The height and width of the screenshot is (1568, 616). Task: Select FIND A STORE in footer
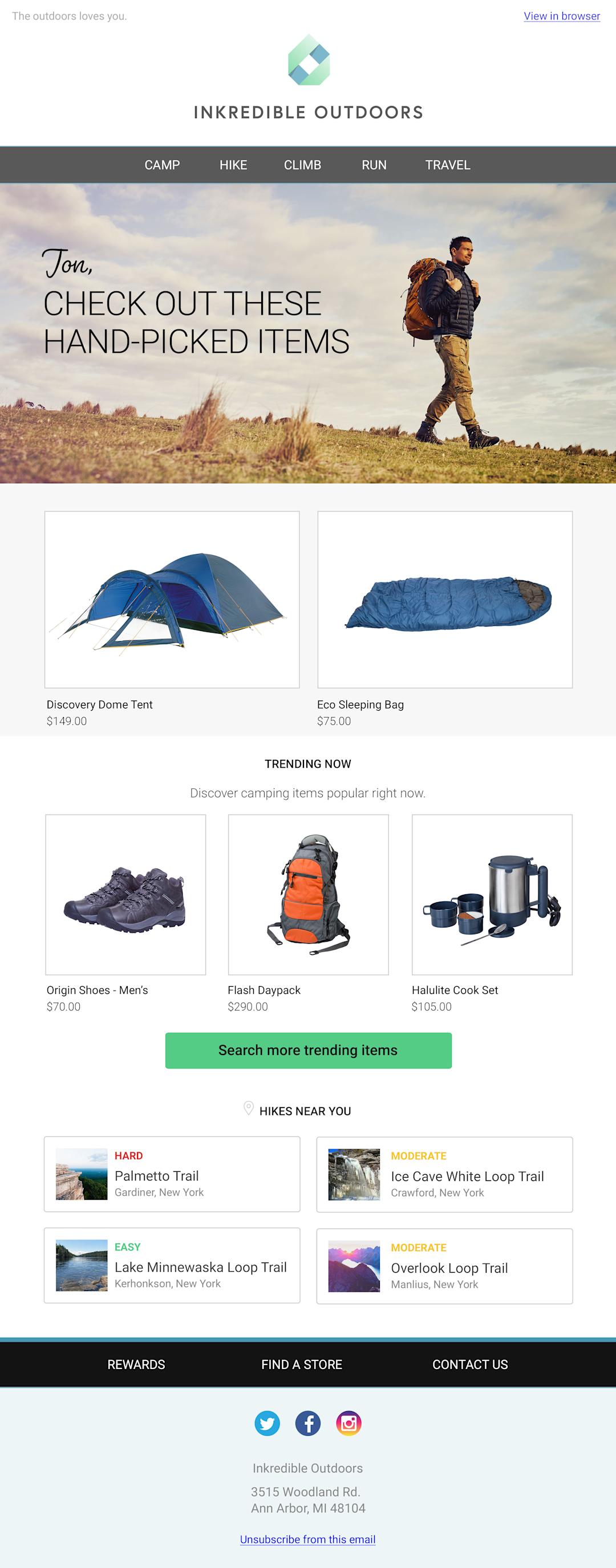click(x=302, y=1364)
